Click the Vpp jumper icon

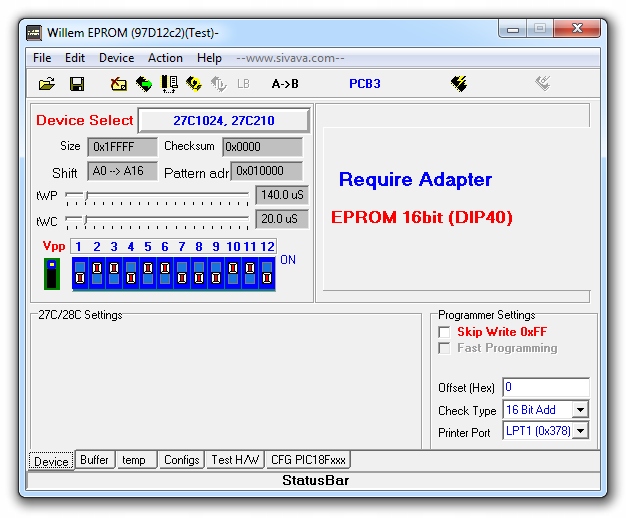point(52,274)
